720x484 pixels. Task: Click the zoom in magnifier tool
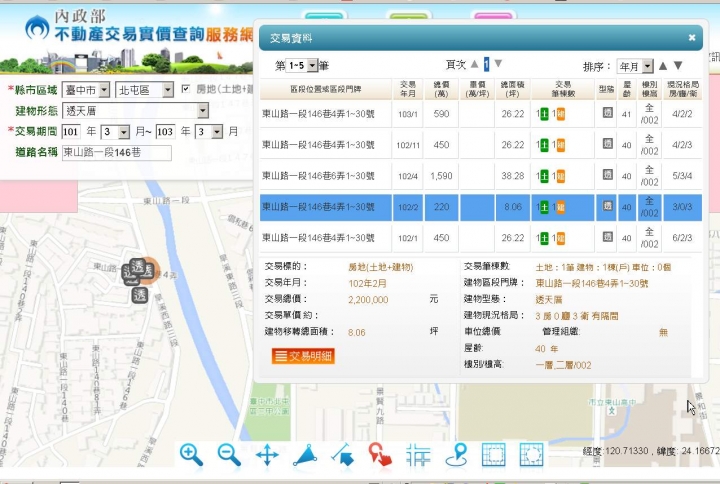[191, 454]
